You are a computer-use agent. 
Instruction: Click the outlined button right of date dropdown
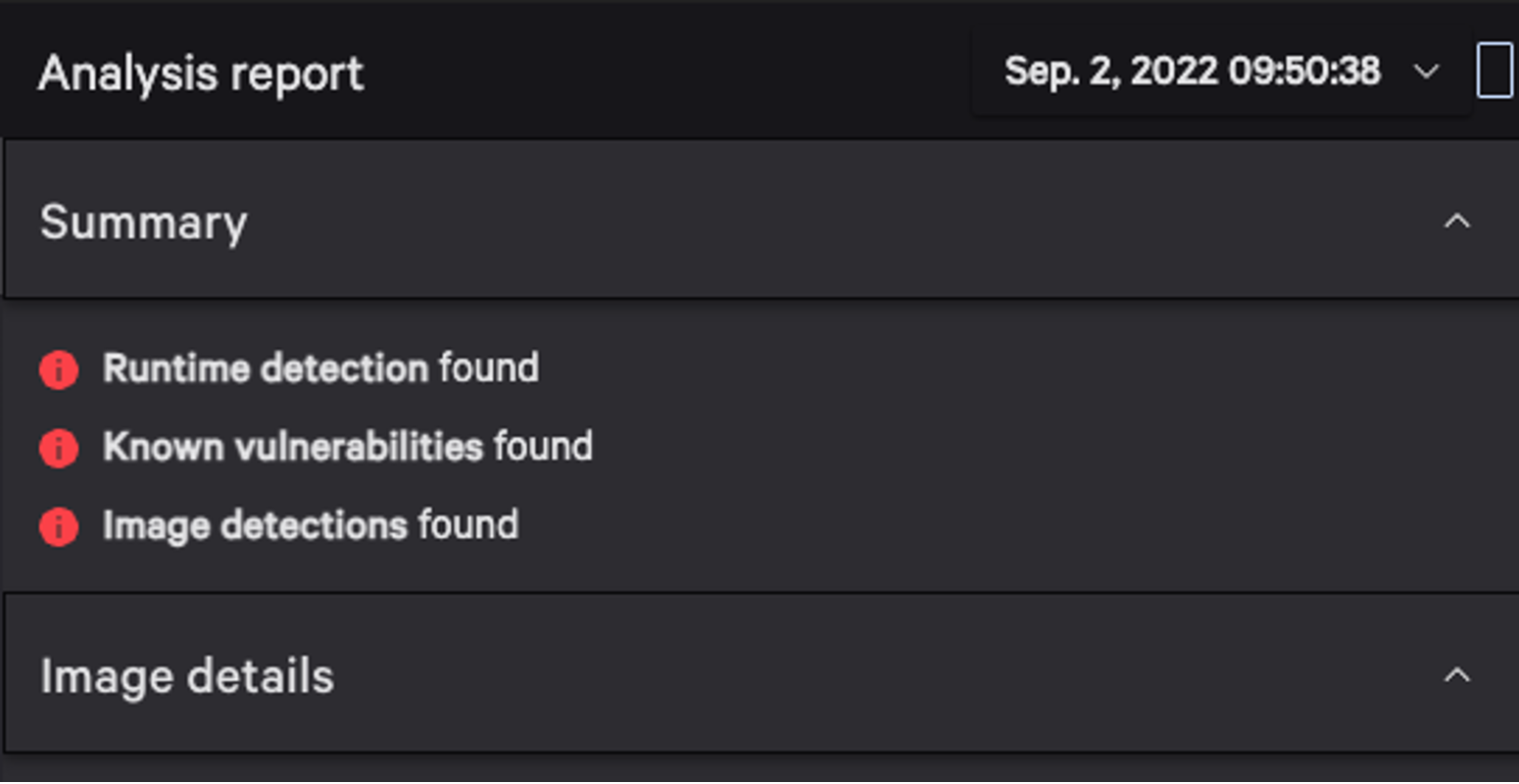tap(1495, 71)
